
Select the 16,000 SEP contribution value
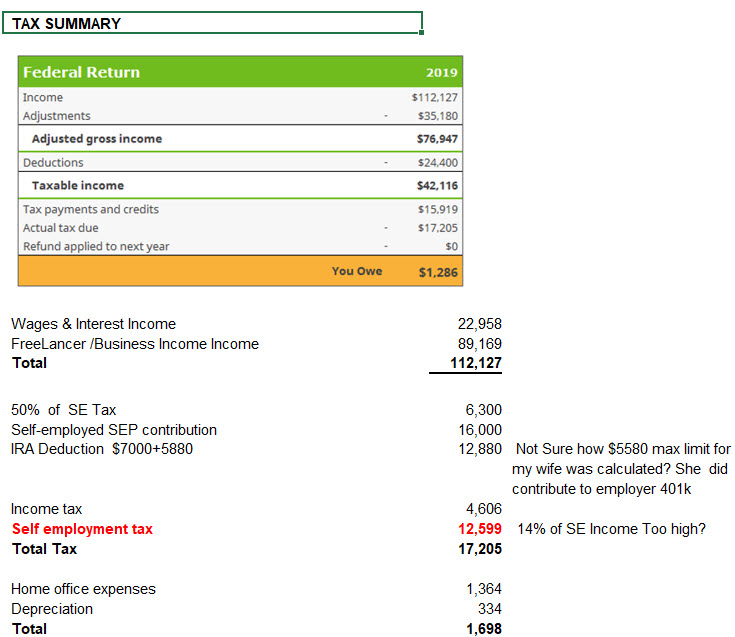tap(480, 430)
